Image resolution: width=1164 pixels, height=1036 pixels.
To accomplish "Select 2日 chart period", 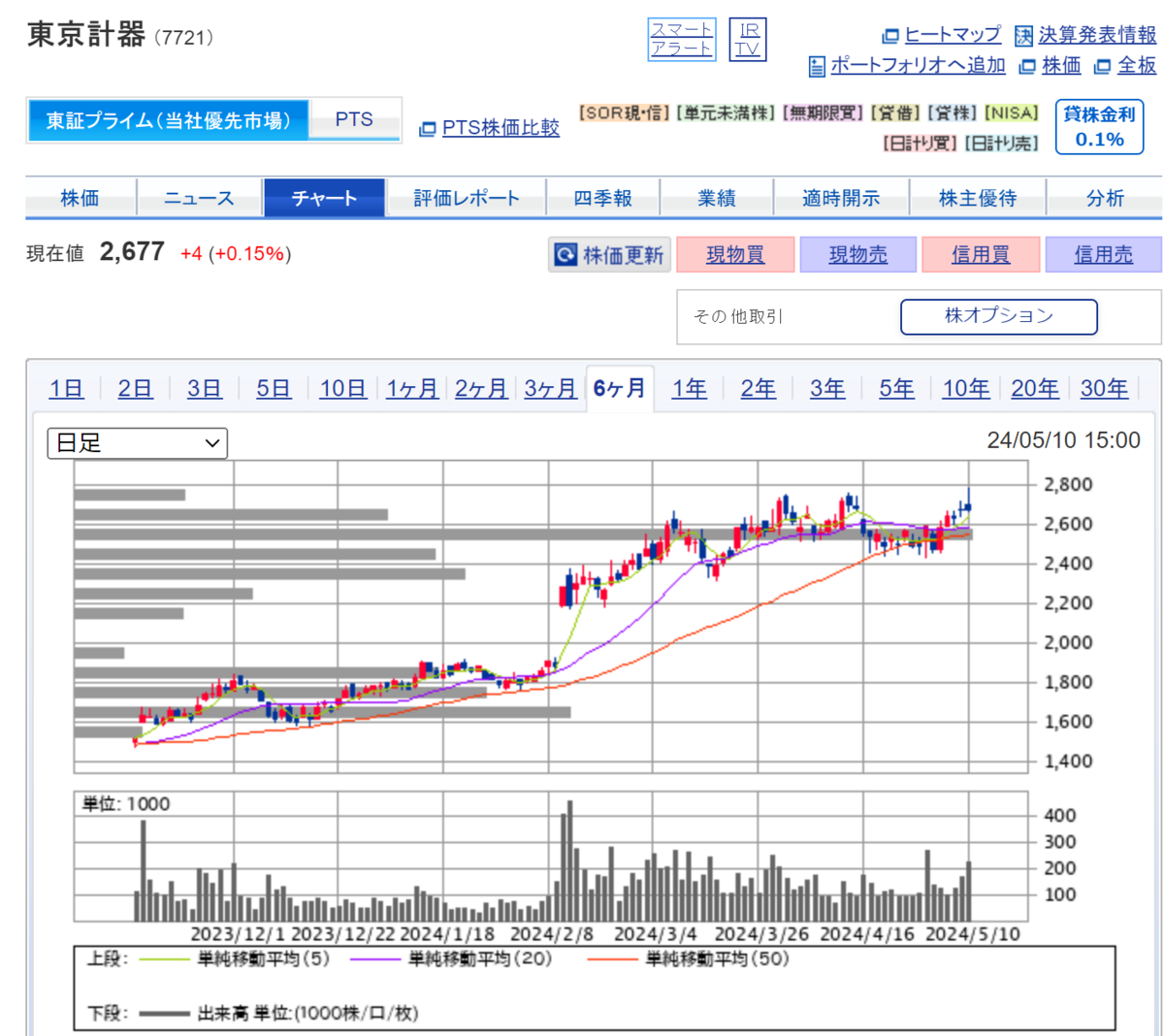I will (x=136, y=389).
